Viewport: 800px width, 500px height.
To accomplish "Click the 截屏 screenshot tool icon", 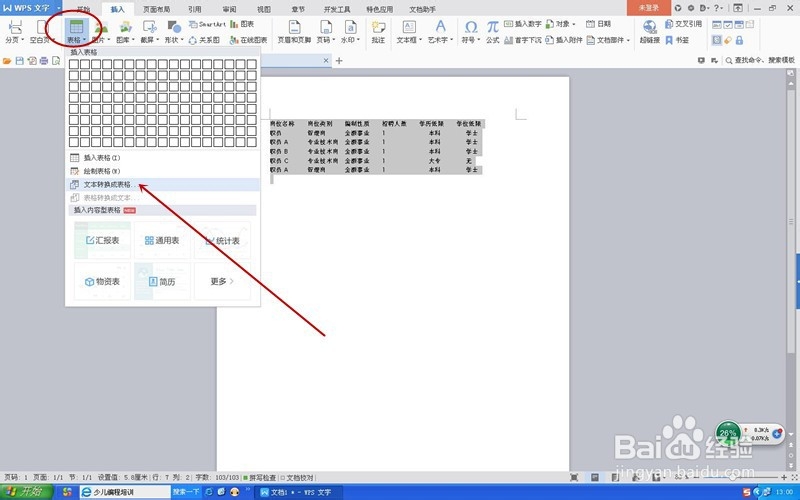I will point(149,31).
